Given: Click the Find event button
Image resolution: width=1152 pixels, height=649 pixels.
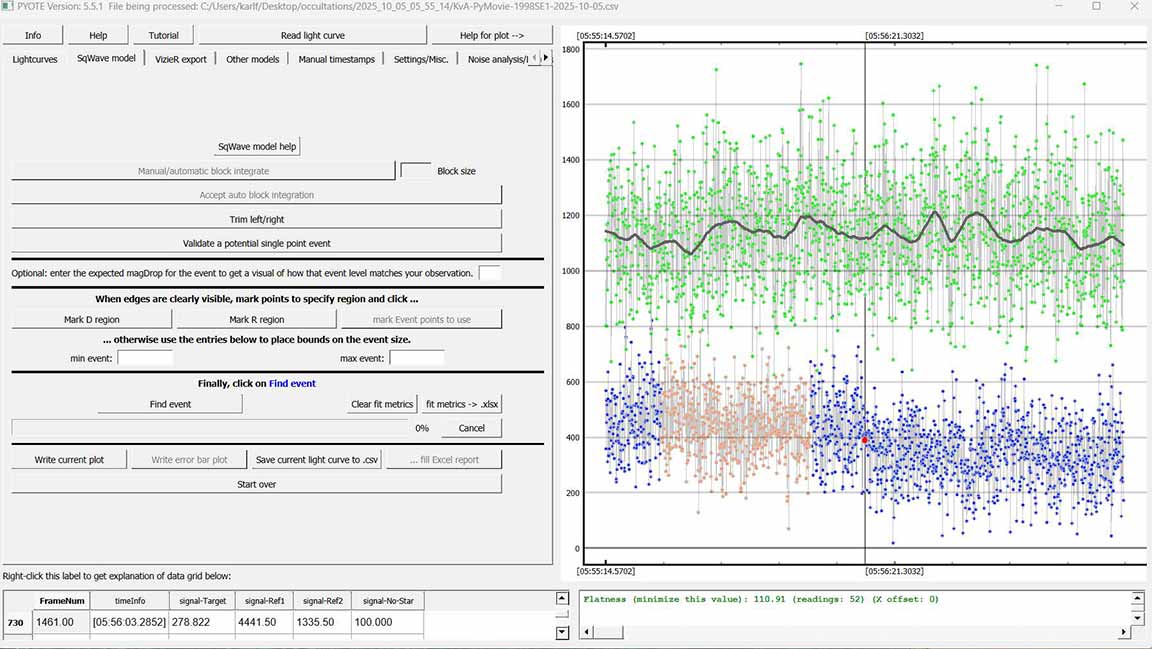Looking at the screenshot, I should pos(127,404).
